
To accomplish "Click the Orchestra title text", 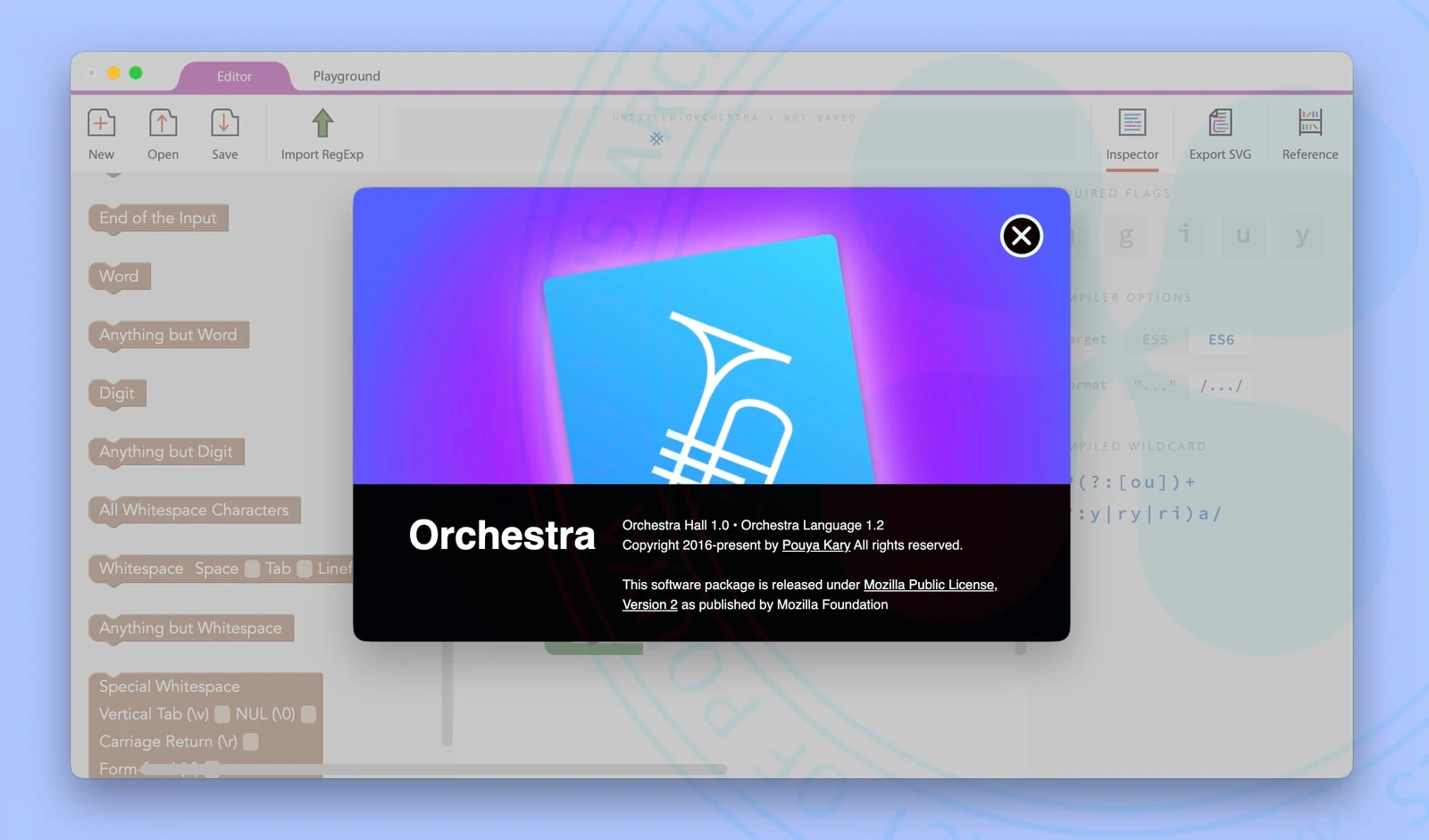I will click(502, 535).
